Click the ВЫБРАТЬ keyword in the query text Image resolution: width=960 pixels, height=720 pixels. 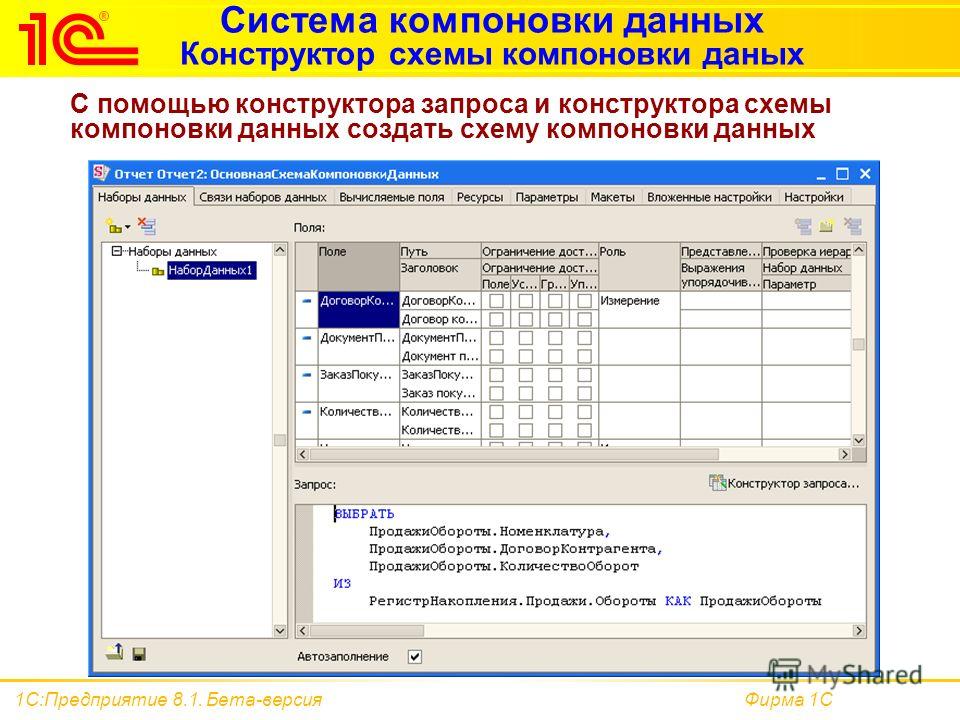coord(364,514)
